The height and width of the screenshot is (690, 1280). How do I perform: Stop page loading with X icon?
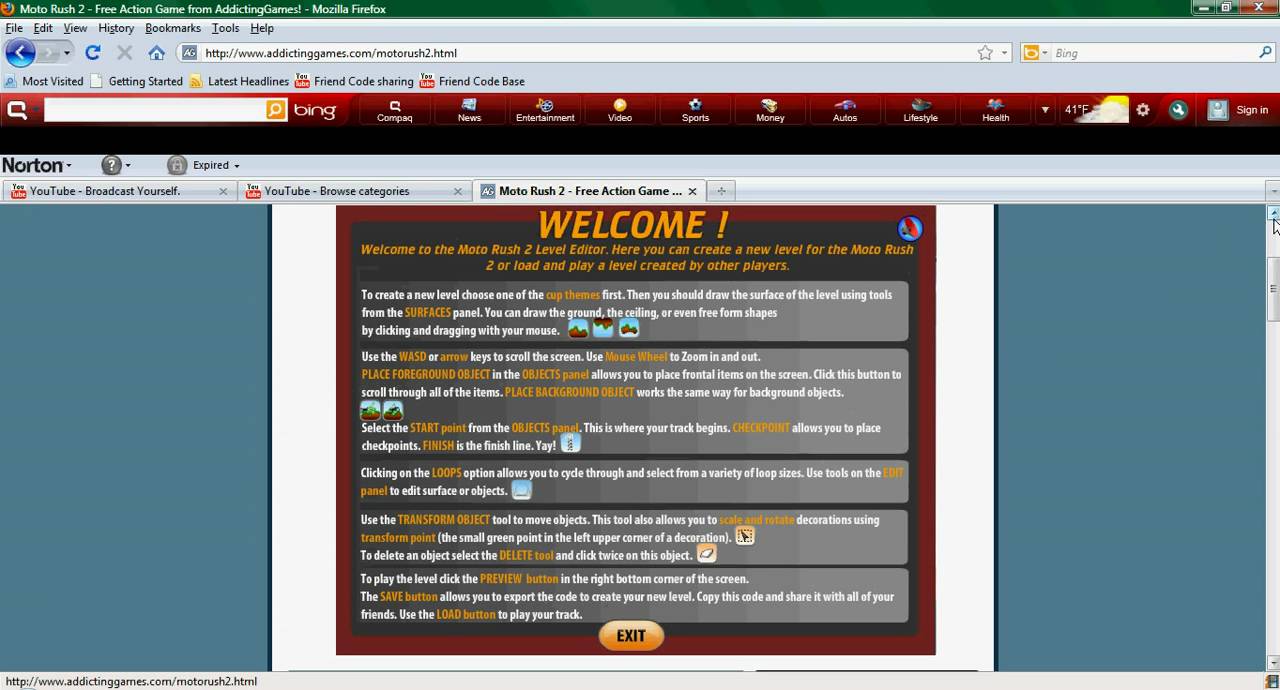click(x=125, y=53)
